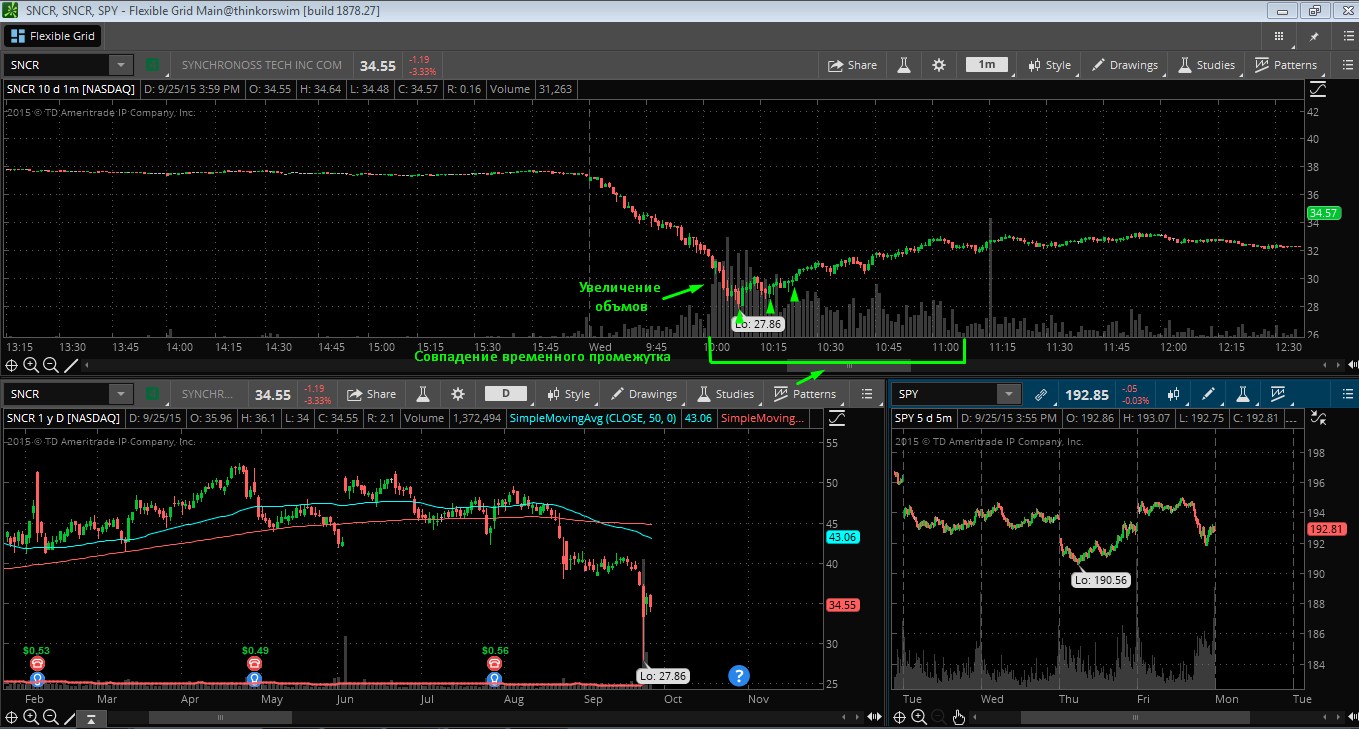
Task: Pin the window using the pin icon
Action: (1316, 36)
